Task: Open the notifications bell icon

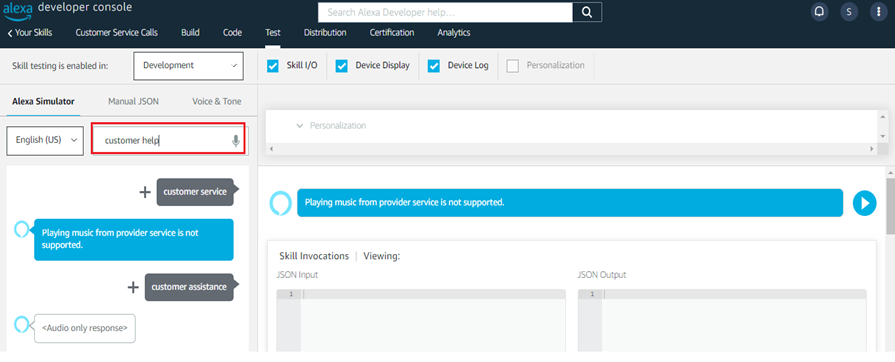Action: (x=820, y=12)
